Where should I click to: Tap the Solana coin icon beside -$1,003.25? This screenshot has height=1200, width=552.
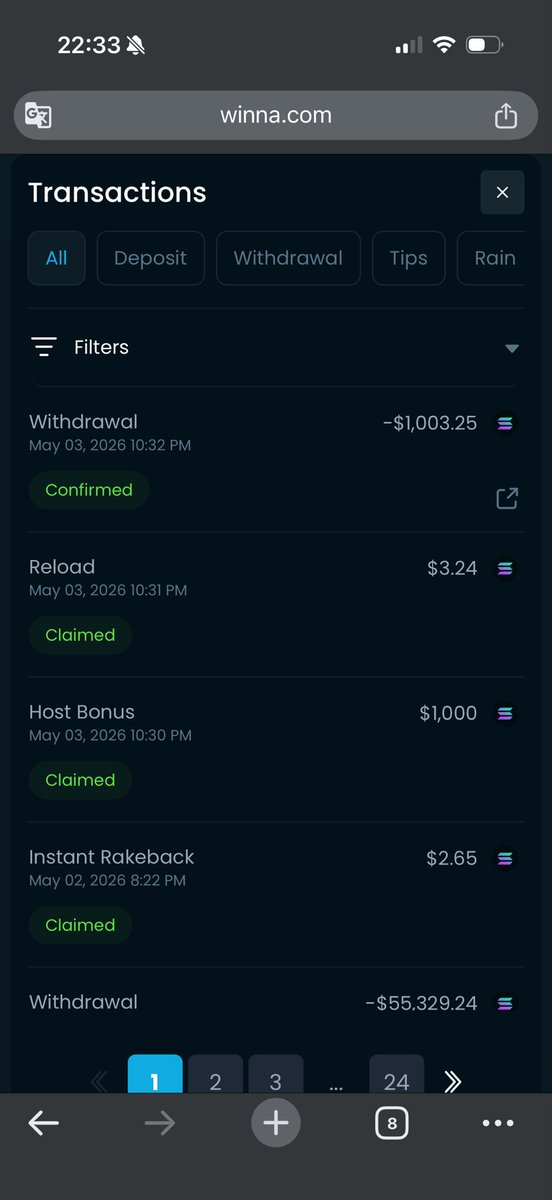(505, 423)
